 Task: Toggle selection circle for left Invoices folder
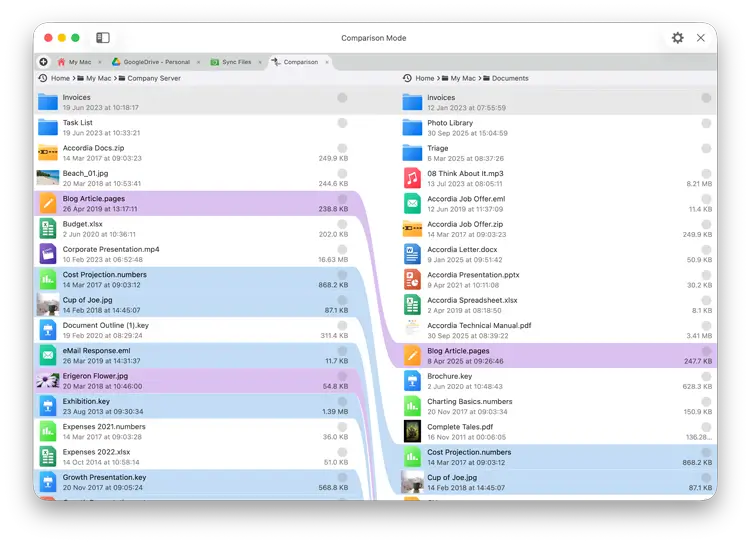[x=342, y=98]
